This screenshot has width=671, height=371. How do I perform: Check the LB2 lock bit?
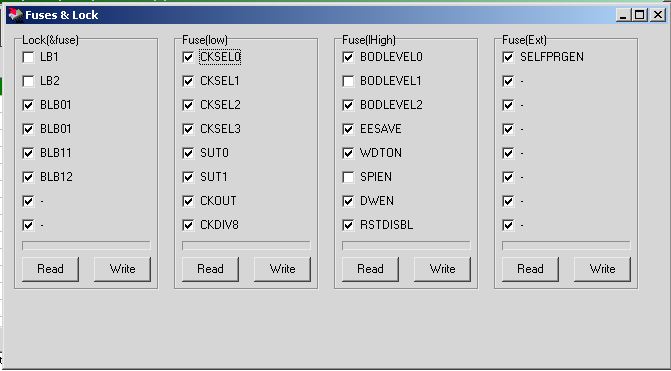(x=28, y=81)
